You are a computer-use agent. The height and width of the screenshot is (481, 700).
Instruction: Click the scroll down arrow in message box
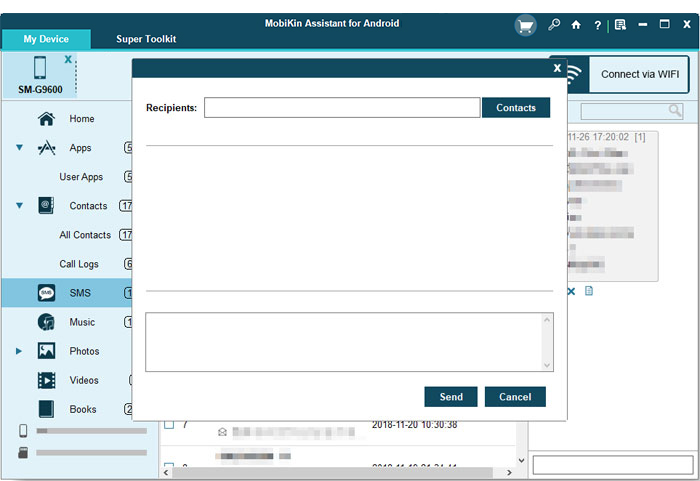[547, 365]
